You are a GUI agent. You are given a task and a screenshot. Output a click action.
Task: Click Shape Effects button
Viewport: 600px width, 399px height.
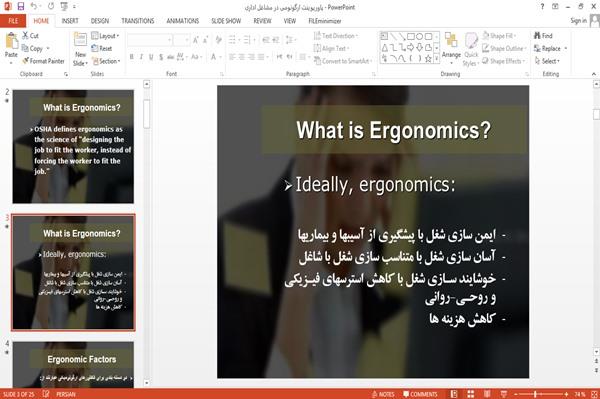504,61
